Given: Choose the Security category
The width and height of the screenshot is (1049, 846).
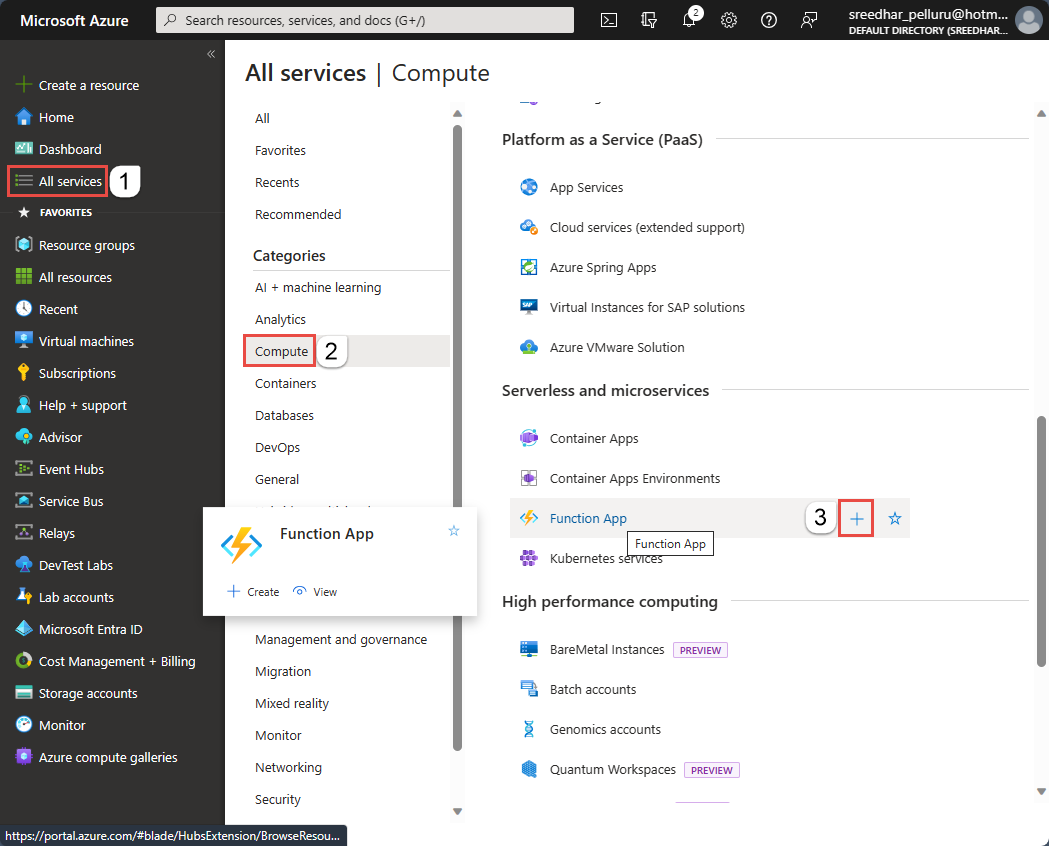Looking at the screenshot, I should pyautogui.click(x=278, y=799).
